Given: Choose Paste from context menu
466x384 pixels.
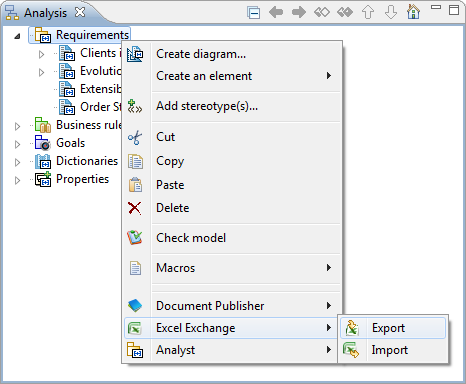Looking at the screenshot, I should pyautogui.click(x=232, y=185).
